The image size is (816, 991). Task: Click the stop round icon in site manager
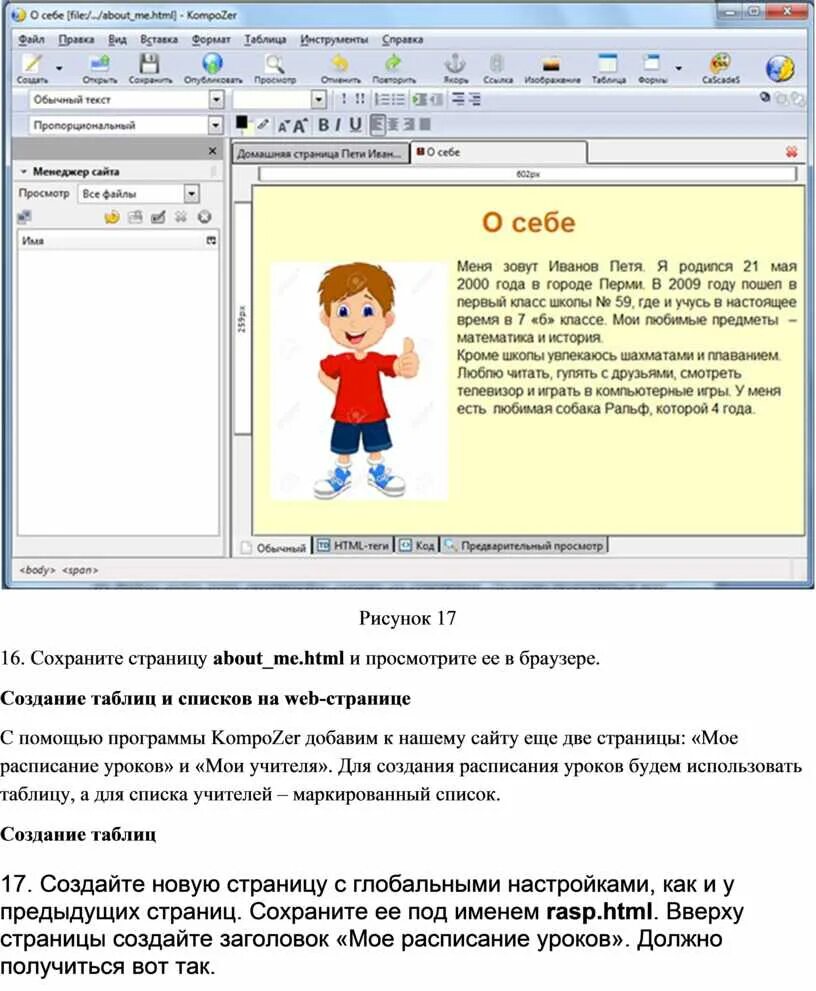pyautogui.click(x=204, y=217)
